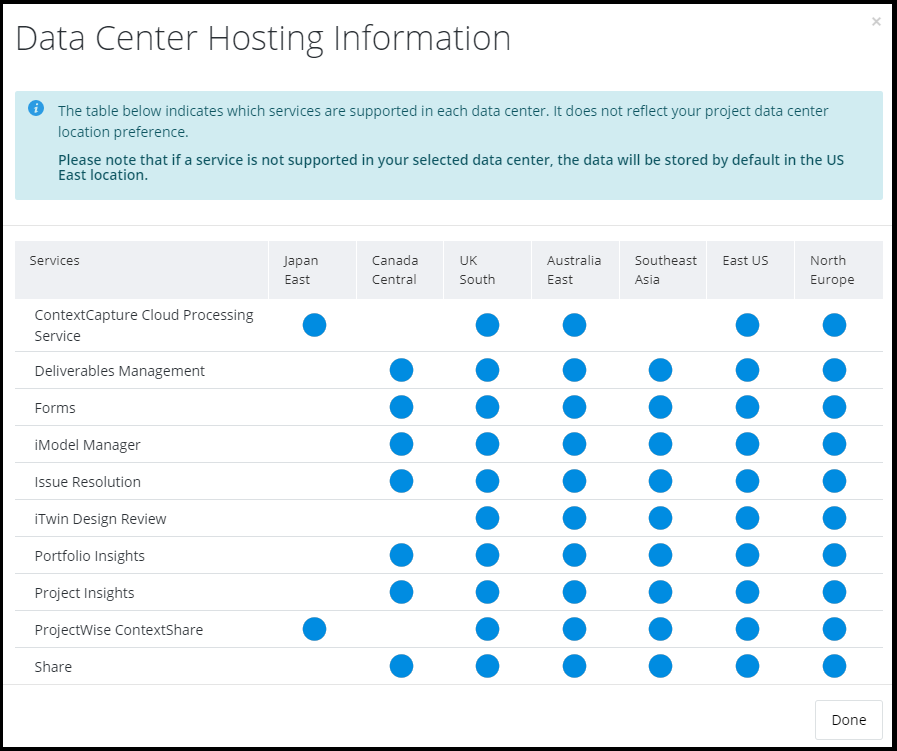The image size is (897, 751).
Task: Click the Australia East column header
Action: coord(574,269)
